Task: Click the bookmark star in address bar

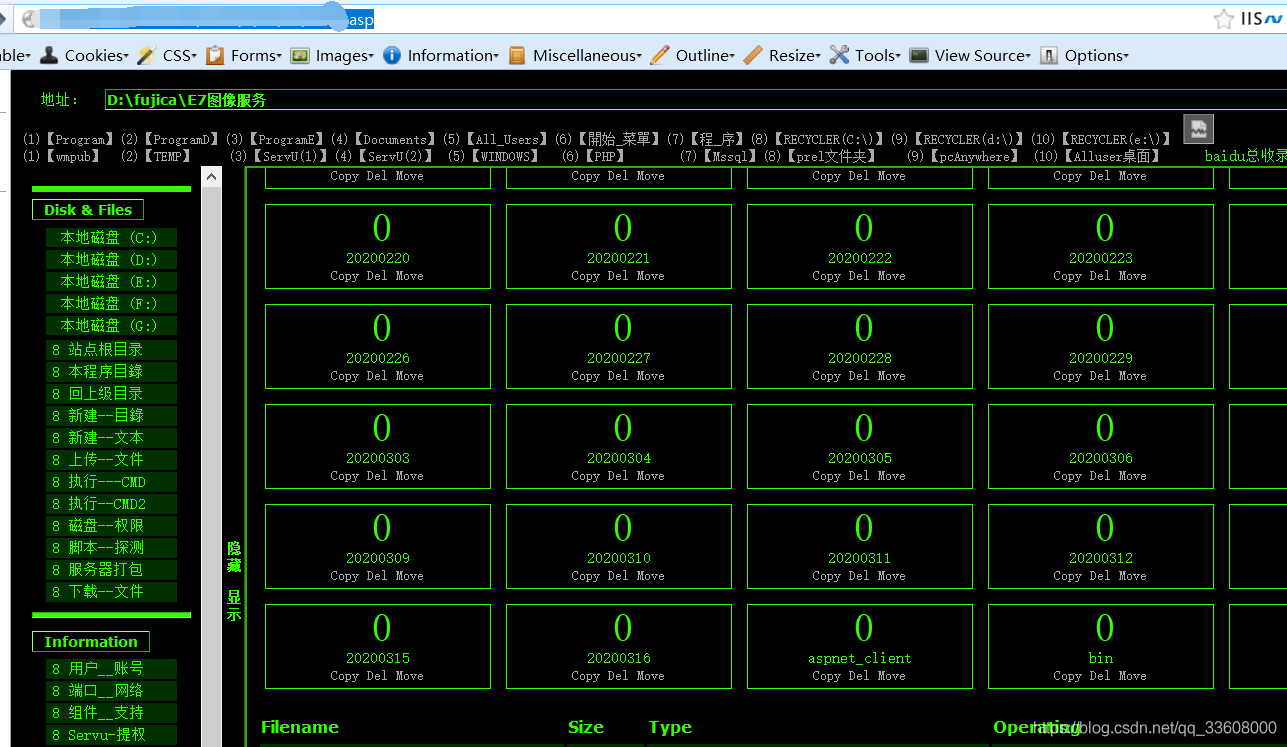Action: coord(1224,19)
